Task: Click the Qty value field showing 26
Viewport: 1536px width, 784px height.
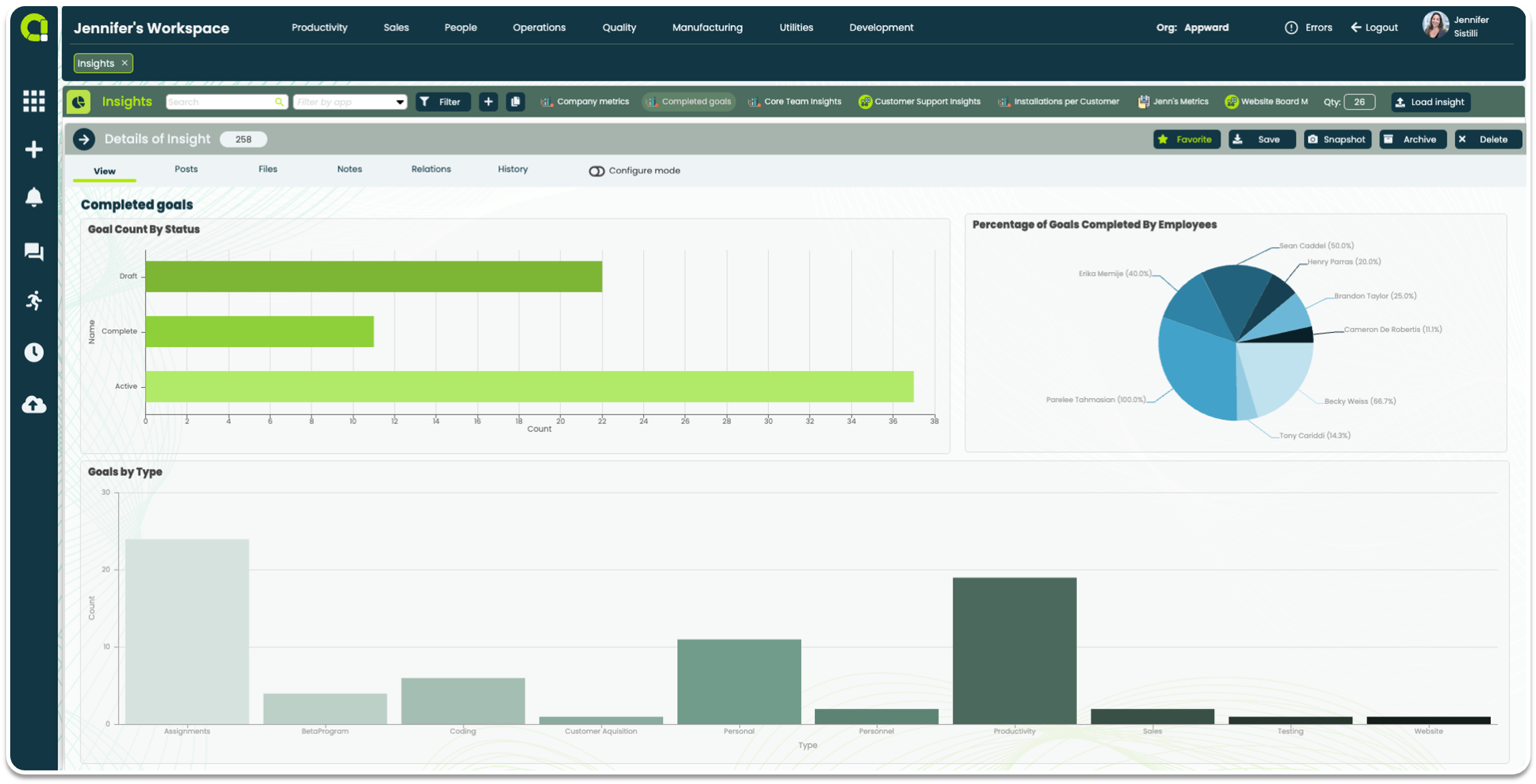Action: pos(1359,102)
